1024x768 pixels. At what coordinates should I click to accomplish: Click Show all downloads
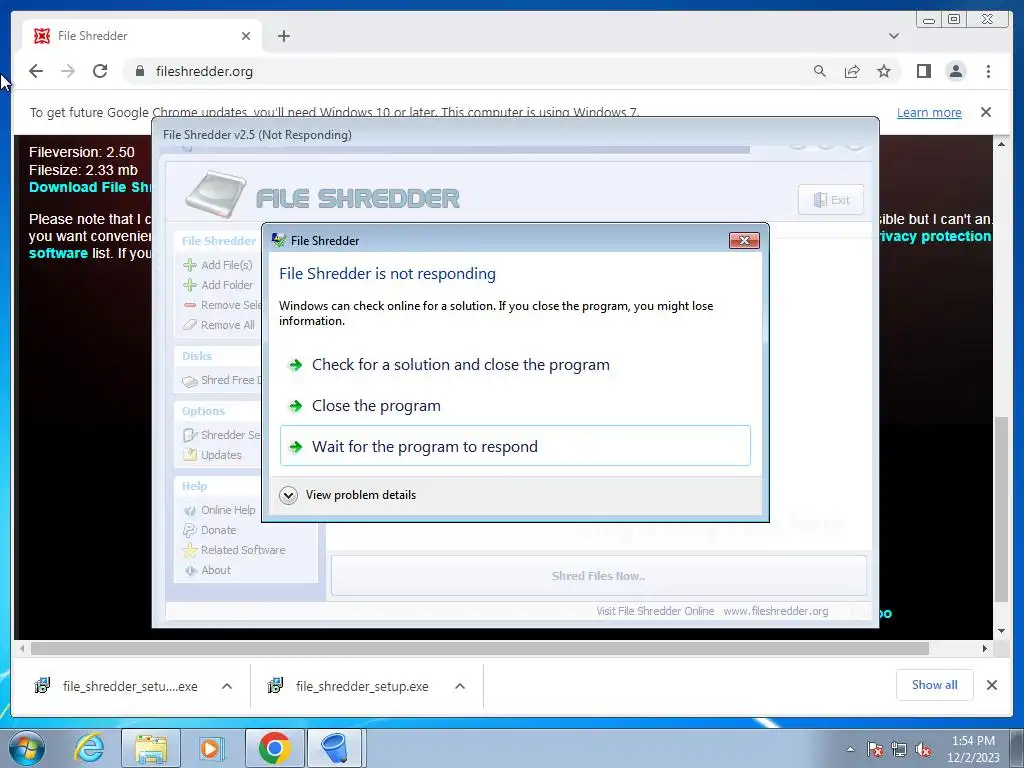coord(935,685)
